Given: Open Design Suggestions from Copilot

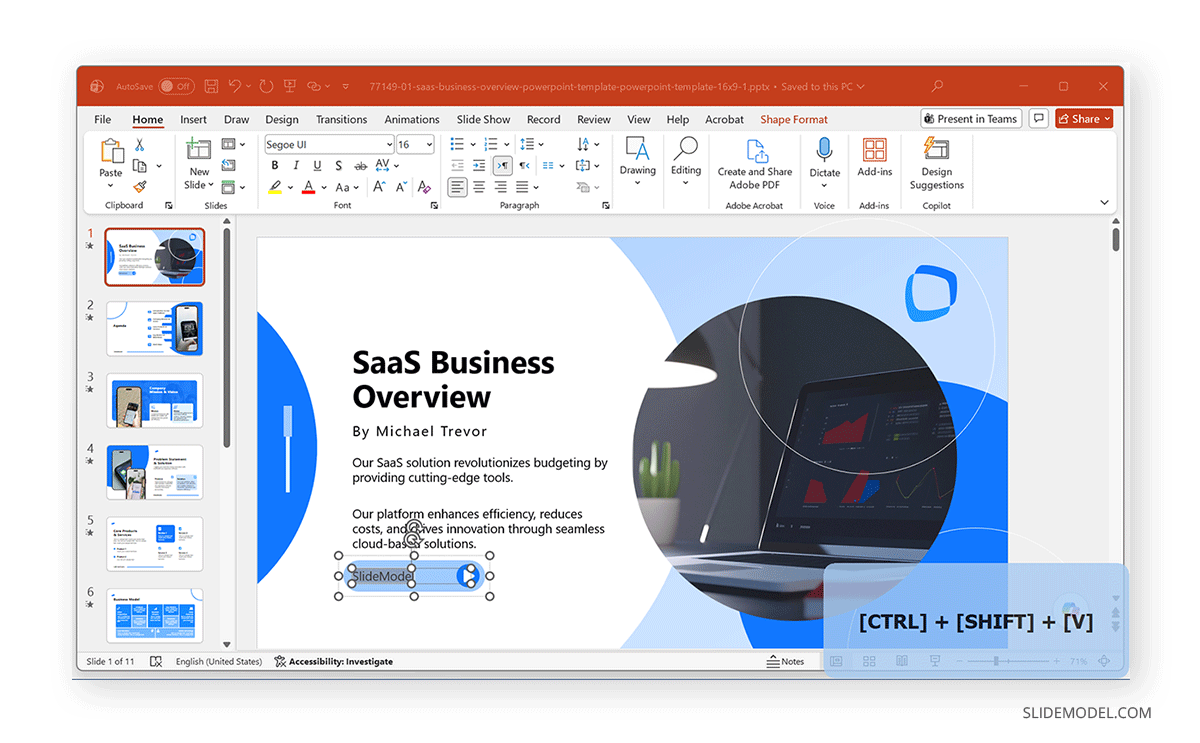Looking at the screenshot, I should (937, 163).
